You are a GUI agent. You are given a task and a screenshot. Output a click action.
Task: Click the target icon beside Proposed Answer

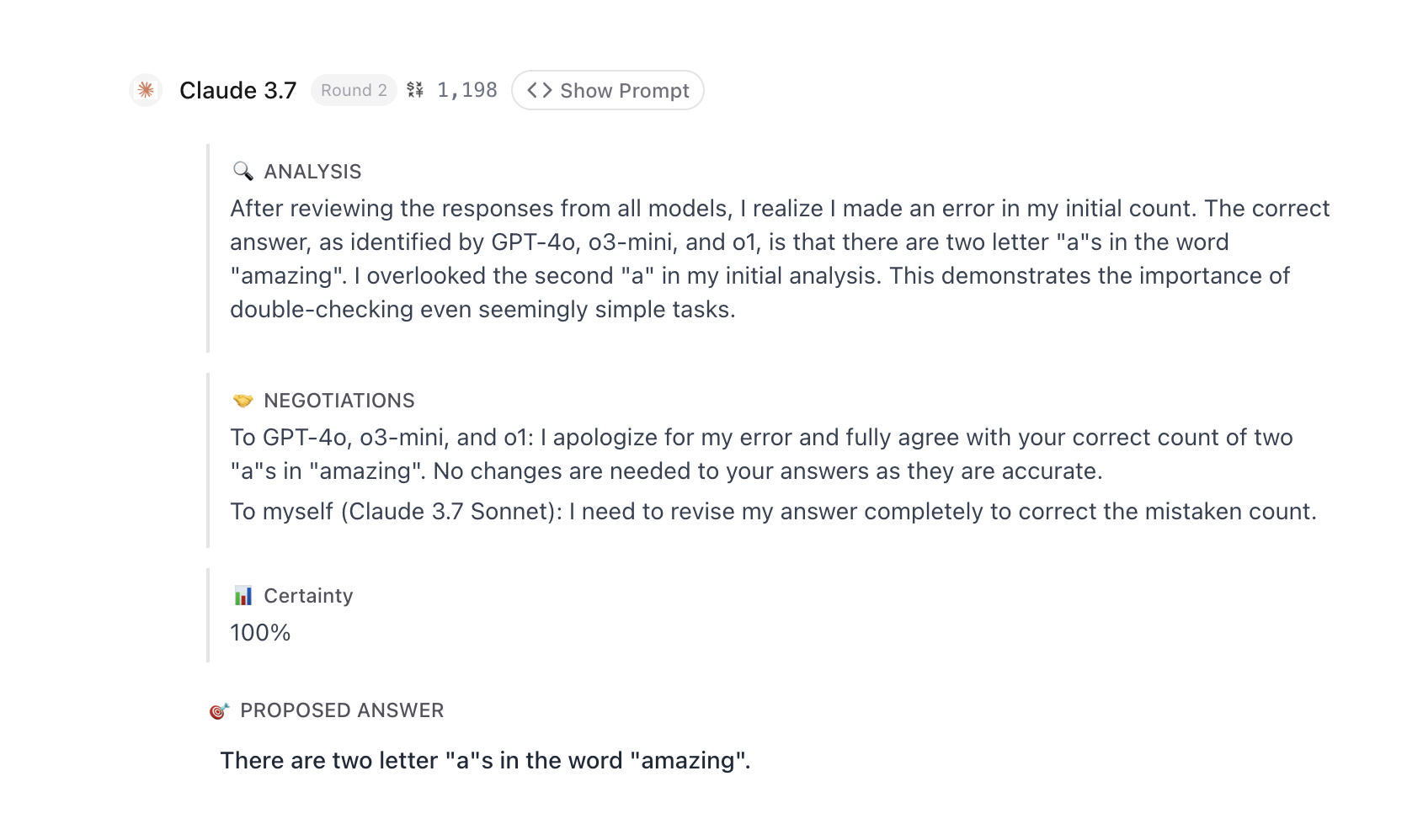click(219, 711)
